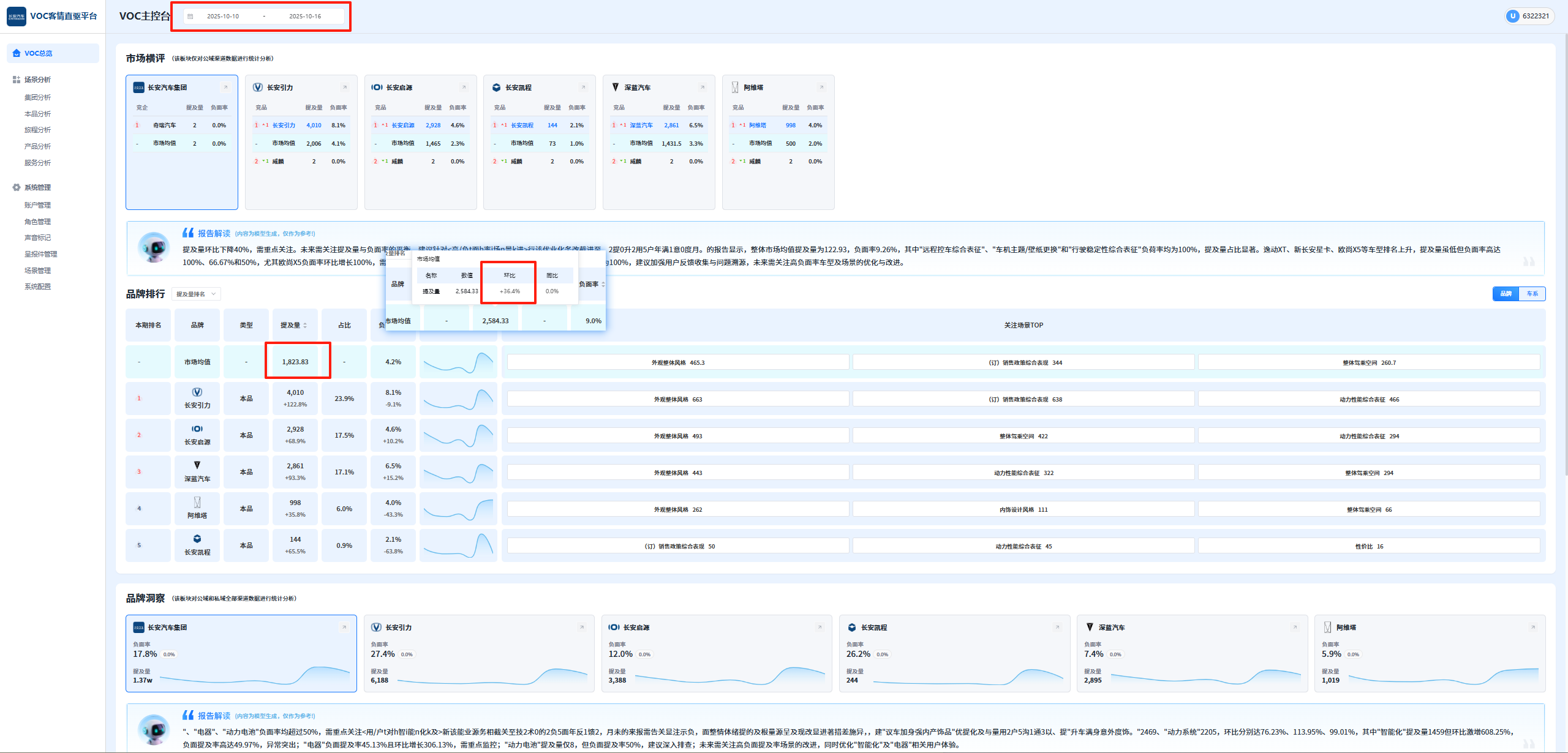Switch brand ranking to 品牌 view
Viewport: 1568px width, 753px height.
1506,294
